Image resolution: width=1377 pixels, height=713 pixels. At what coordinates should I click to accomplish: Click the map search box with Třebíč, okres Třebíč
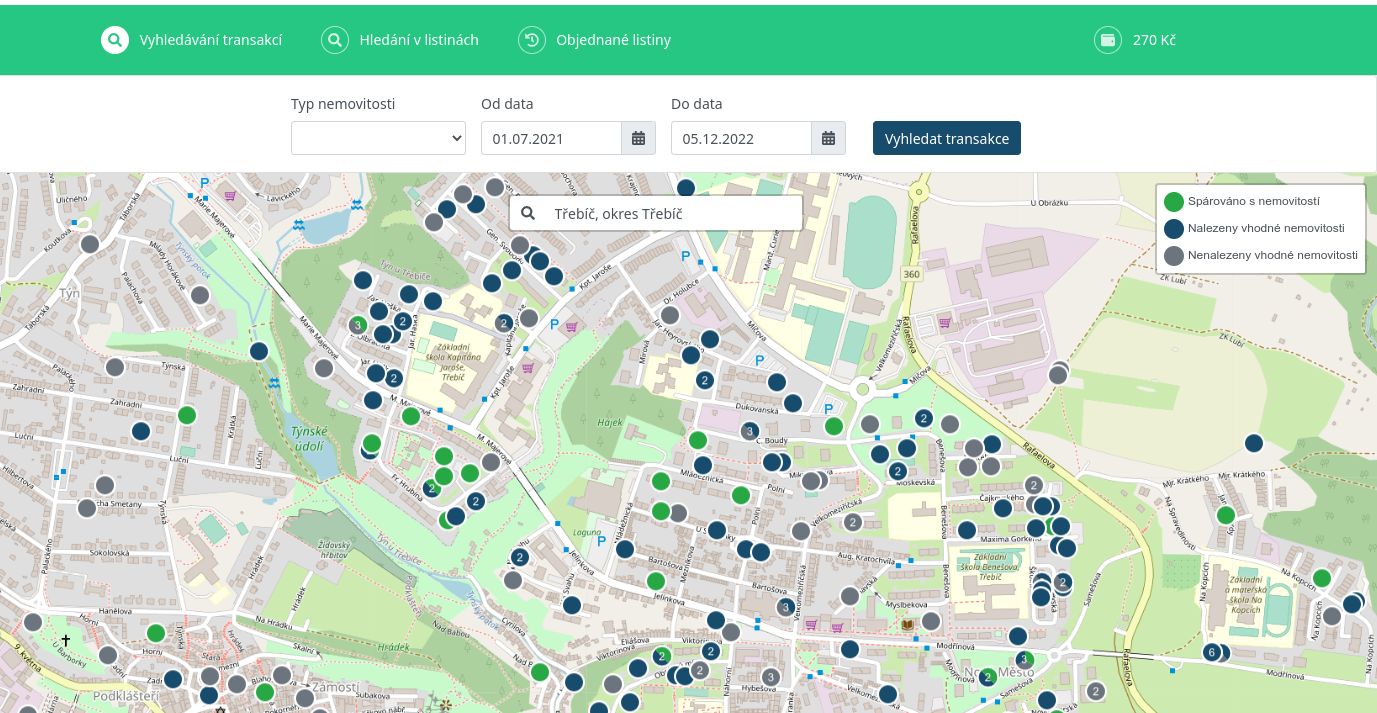point(656,213)
